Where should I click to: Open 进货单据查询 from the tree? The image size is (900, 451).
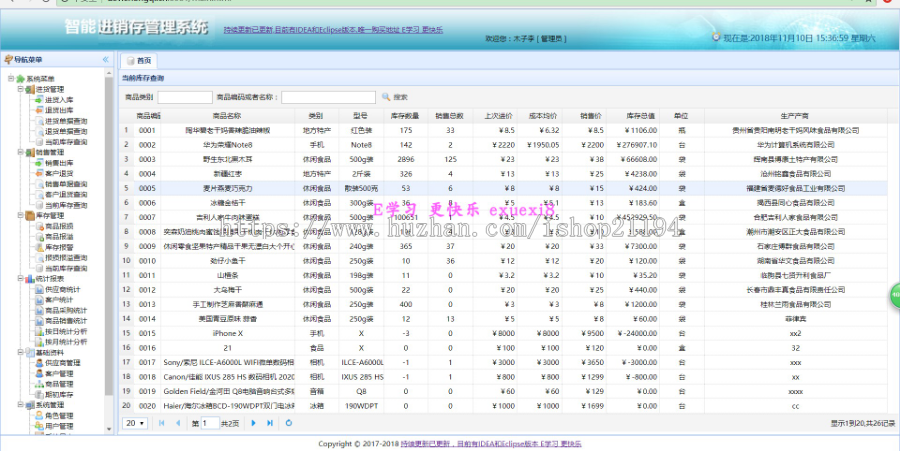(x=66, y=121)
